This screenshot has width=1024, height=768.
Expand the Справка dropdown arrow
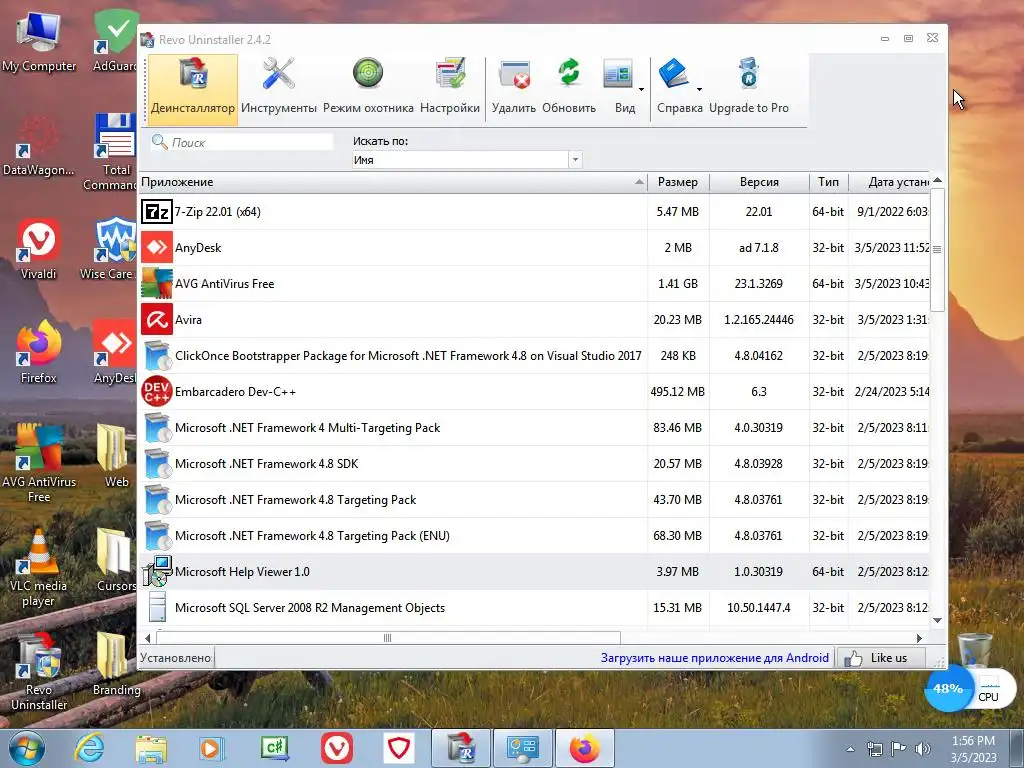[699, 89]
